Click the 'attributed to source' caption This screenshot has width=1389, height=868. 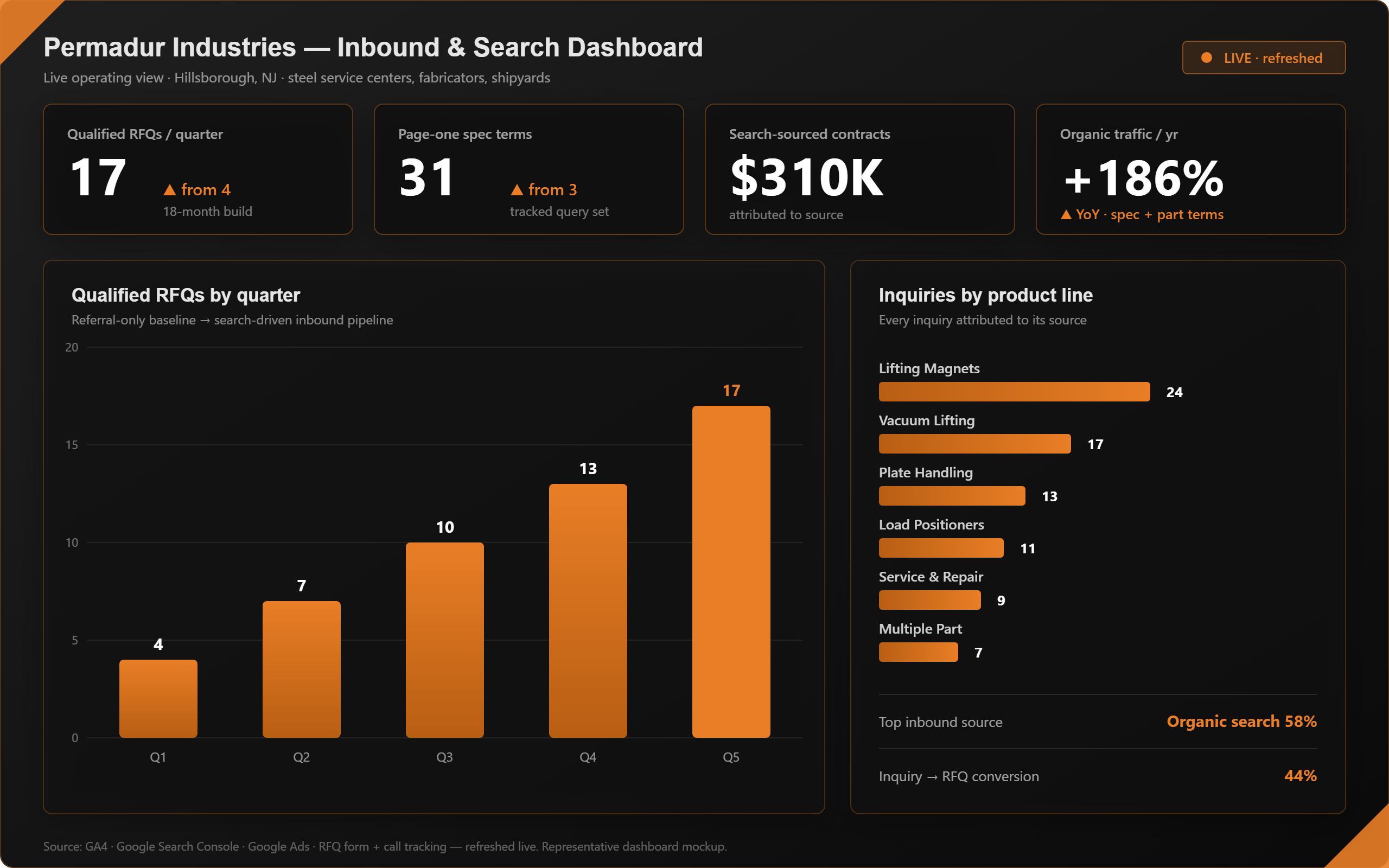[786, 215]
